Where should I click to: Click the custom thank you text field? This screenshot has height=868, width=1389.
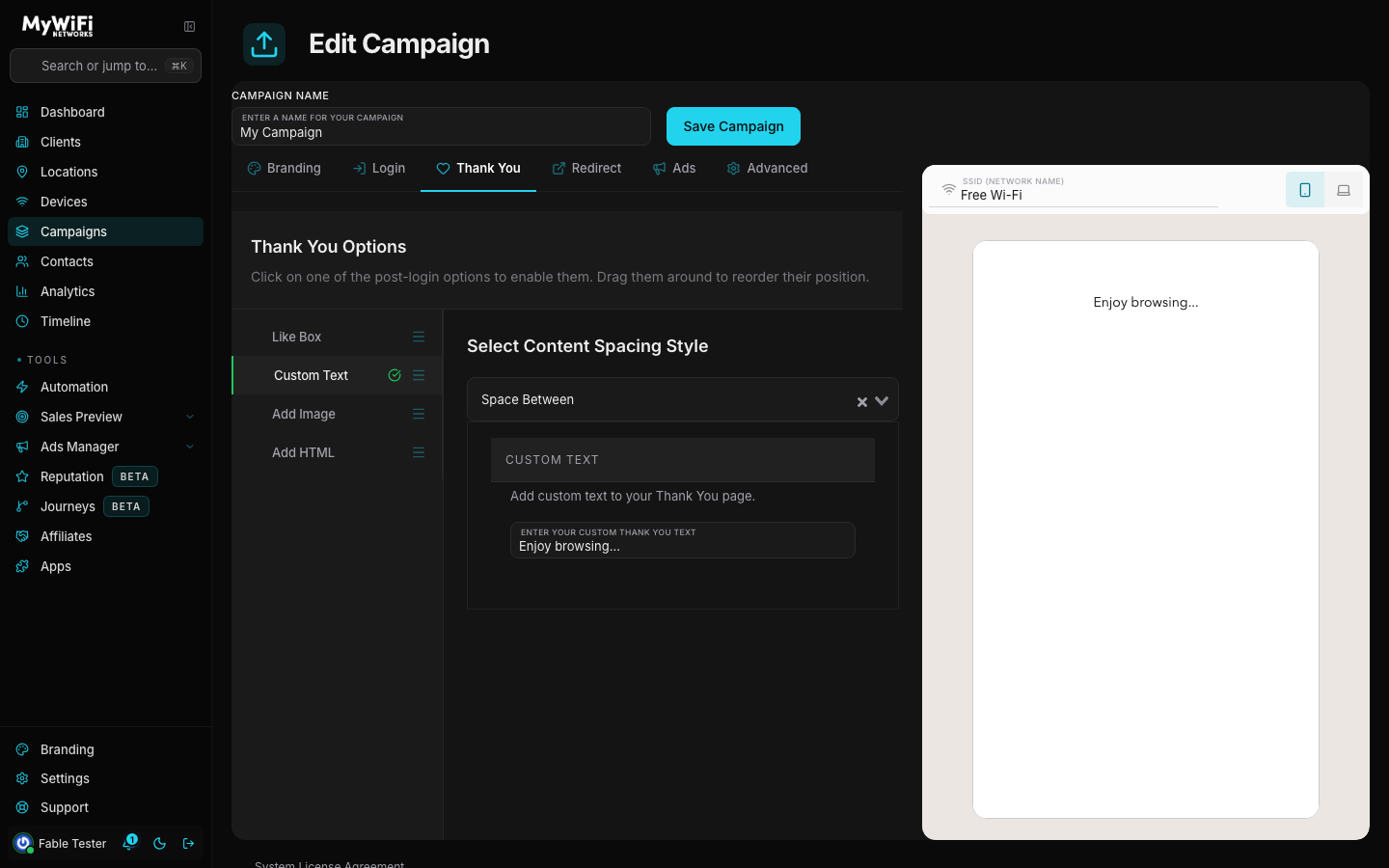click(683, 540)
